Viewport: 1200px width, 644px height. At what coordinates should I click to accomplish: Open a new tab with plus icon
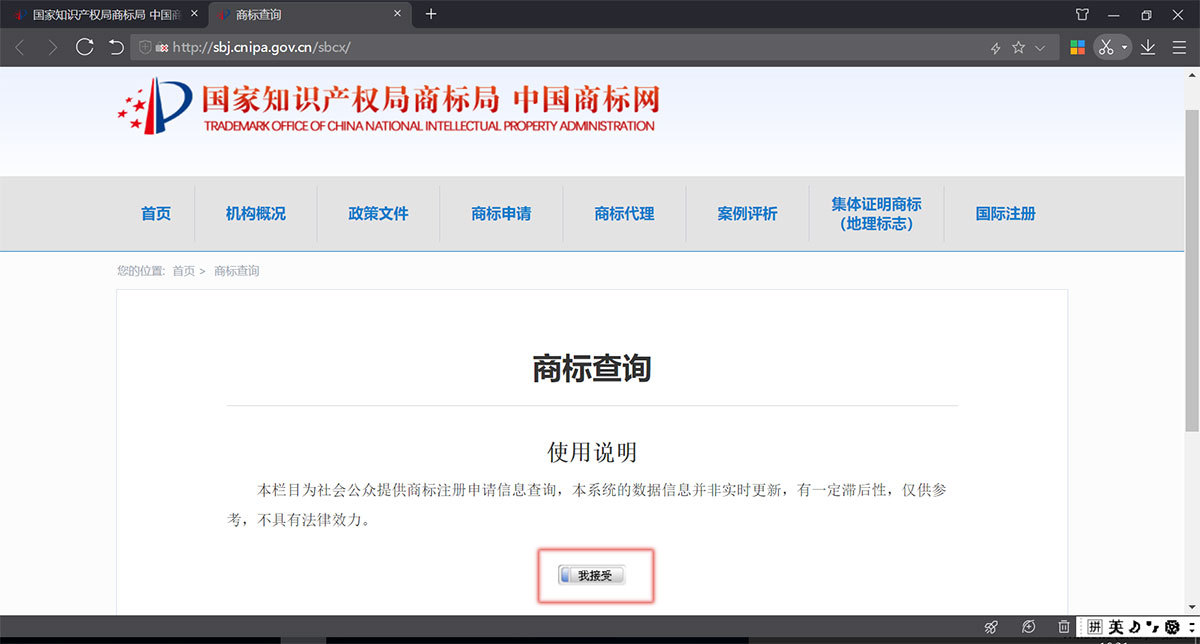pos(431,14)
